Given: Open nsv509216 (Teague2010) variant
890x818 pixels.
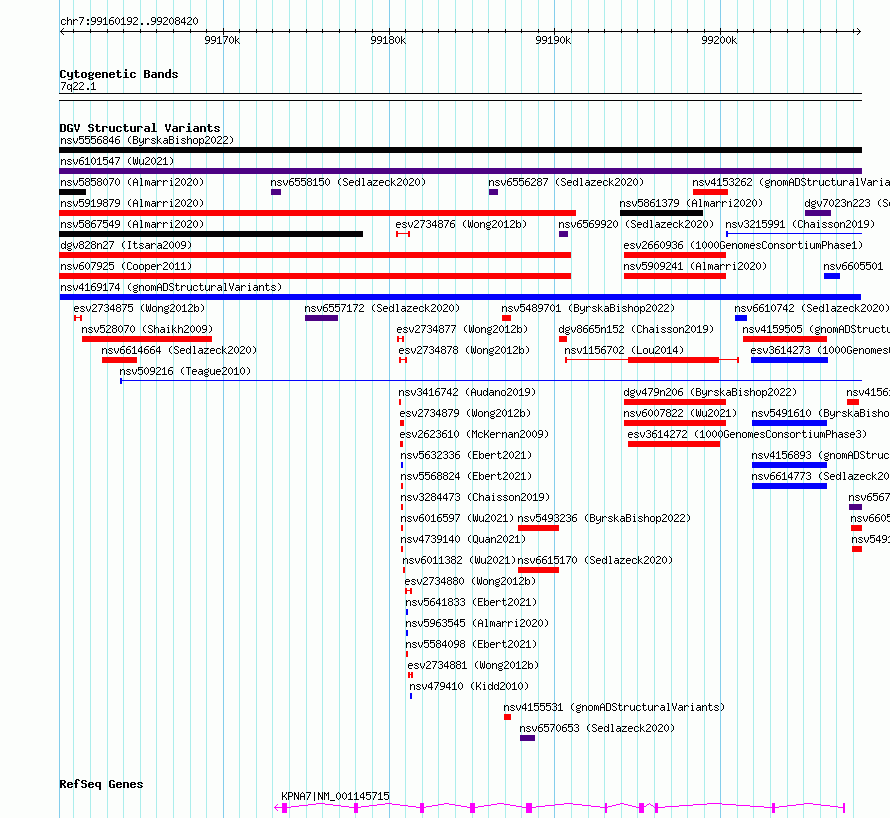Looking at the screenshot, I should click(x=185, y=371).
